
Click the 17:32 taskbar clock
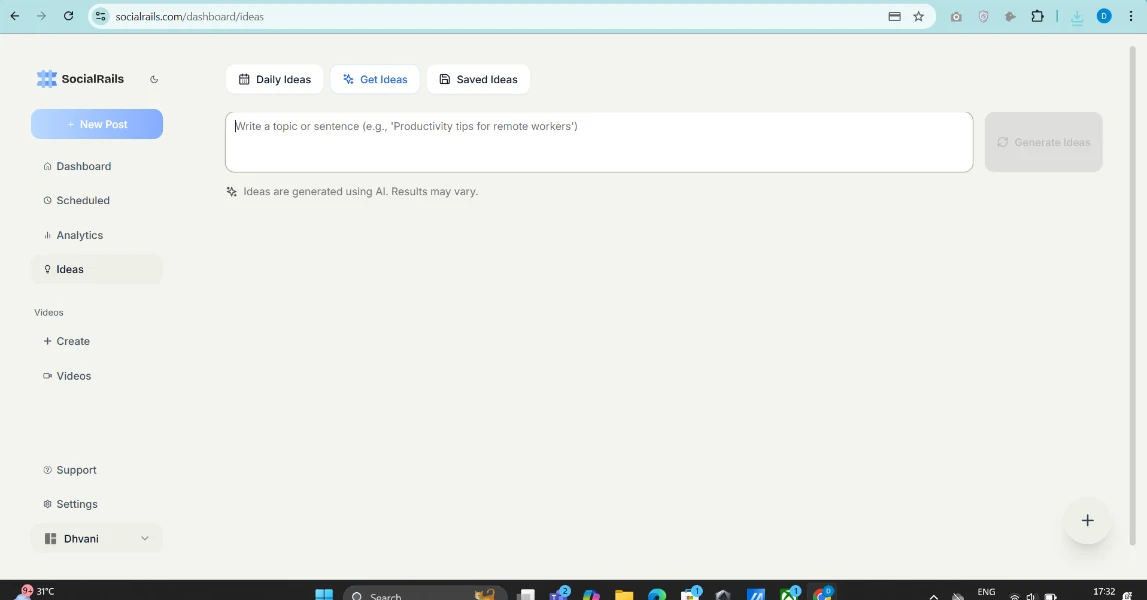pos(1104,592)
